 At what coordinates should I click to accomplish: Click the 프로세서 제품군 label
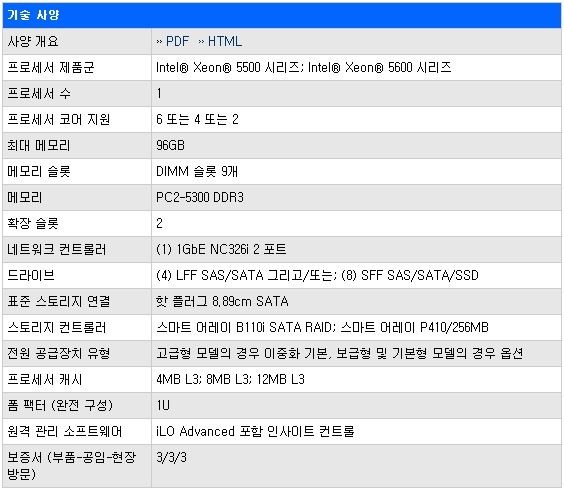tap(51, 67)
